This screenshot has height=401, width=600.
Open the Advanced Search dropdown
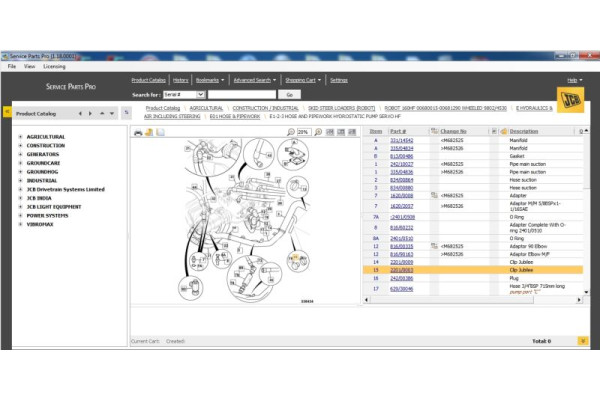253,80
